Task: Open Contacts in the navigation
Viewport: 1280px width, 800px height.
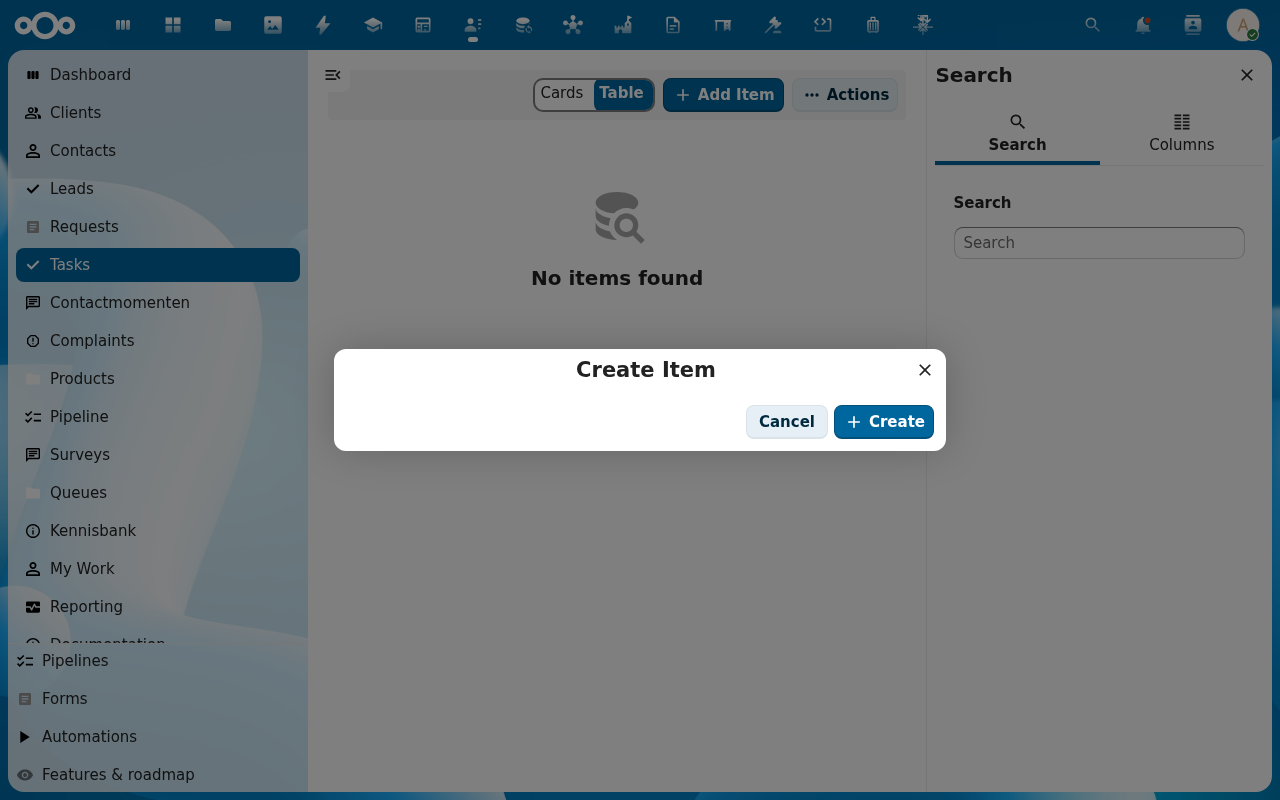Action: 158,151
